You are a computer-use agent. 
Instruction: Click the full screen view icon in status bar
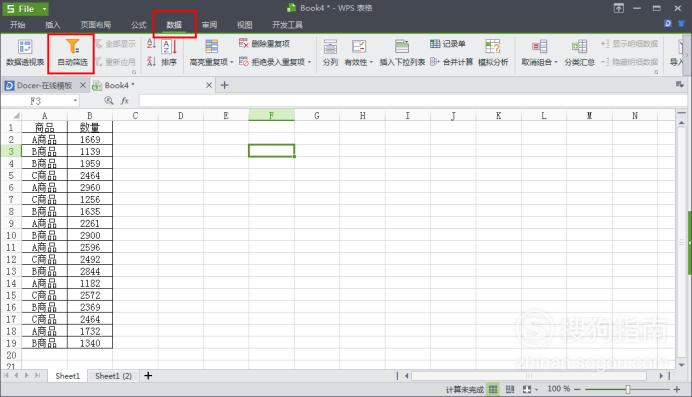(527, 389)
